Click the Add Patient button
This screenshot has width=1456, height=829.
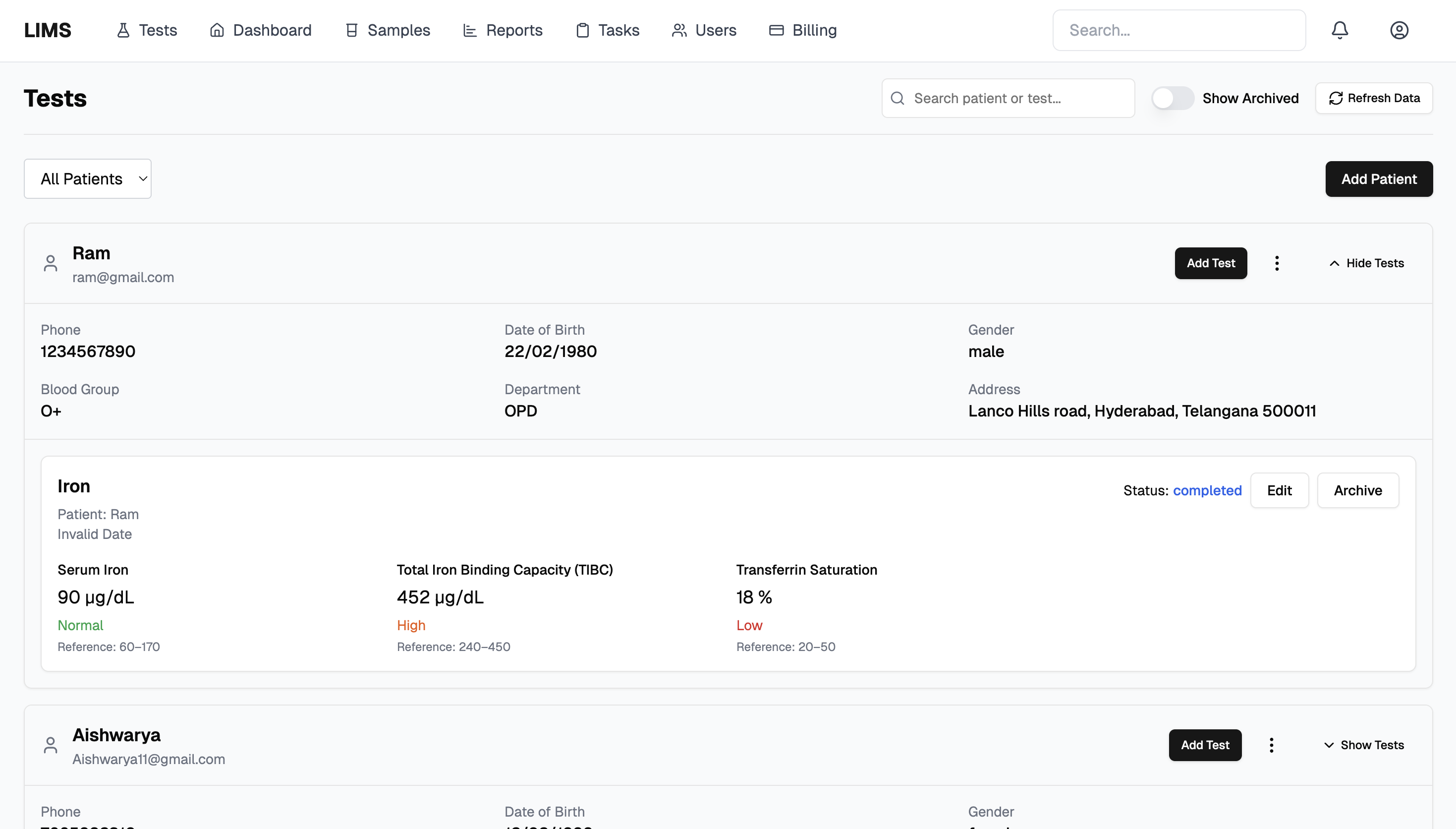click(x=1379, y=179)
